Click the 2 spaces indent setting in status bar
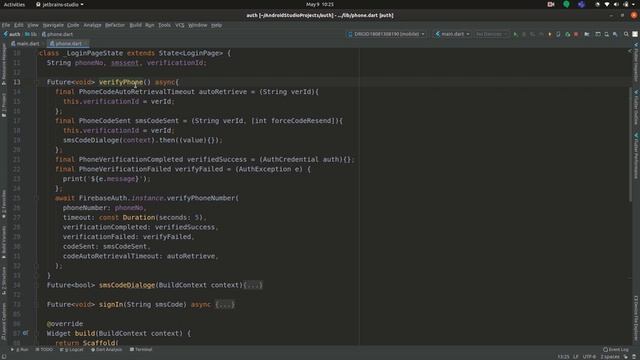This screenshot has height=360, width=640. [610, 357]
